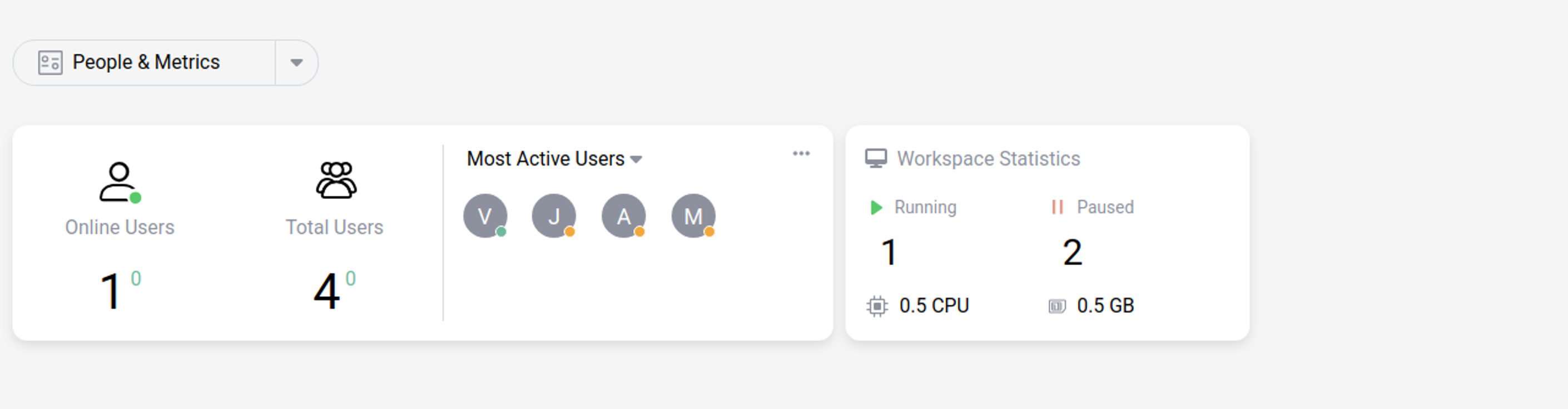
Task: Click the Total Users count of 4
Action: [326, 292]
